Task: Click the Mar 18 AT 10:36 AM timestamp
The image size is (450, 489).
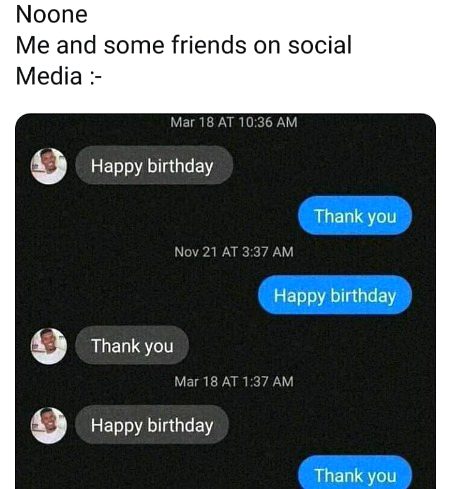Action: 234,122
